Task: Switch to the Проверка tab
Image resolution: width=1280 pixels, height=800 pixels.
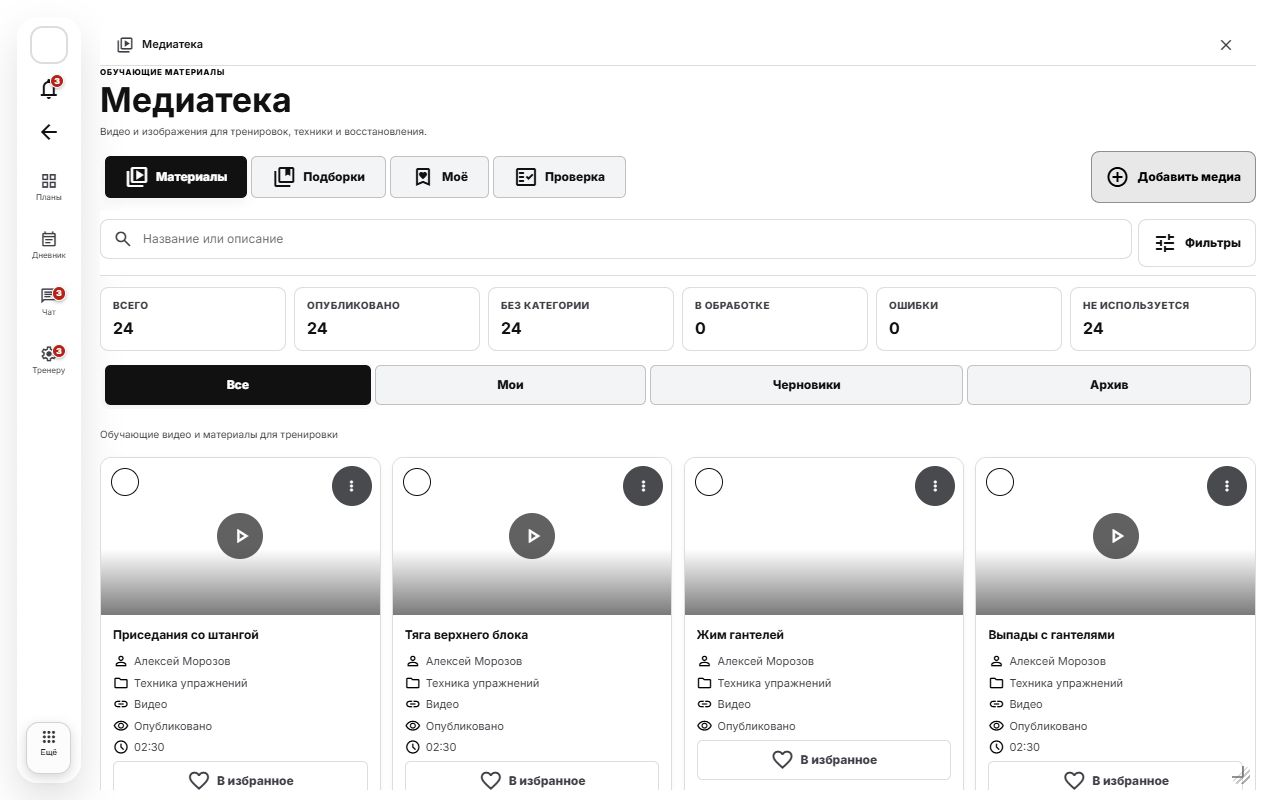Action: [x=559, y=177]
